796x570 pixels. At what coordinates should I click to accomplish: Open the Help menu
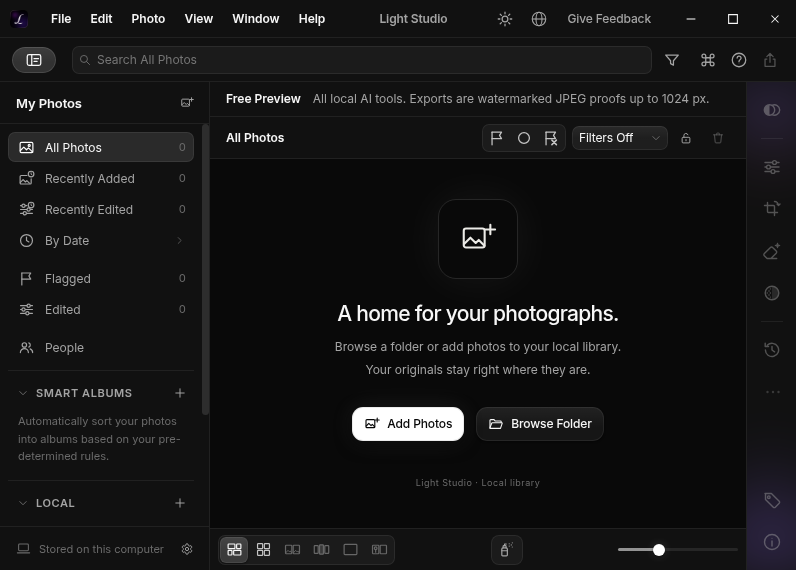click(x=312, y=19)
